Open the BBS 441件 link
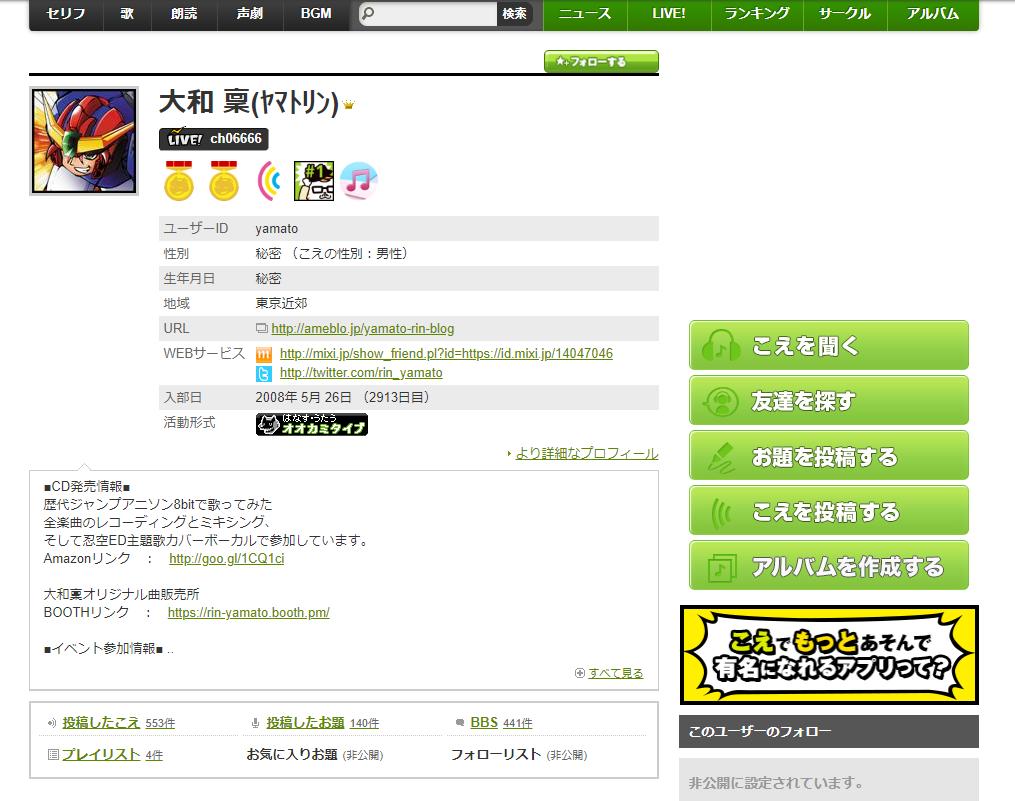Screen dimensions: 1015x801 coord(501,723)
